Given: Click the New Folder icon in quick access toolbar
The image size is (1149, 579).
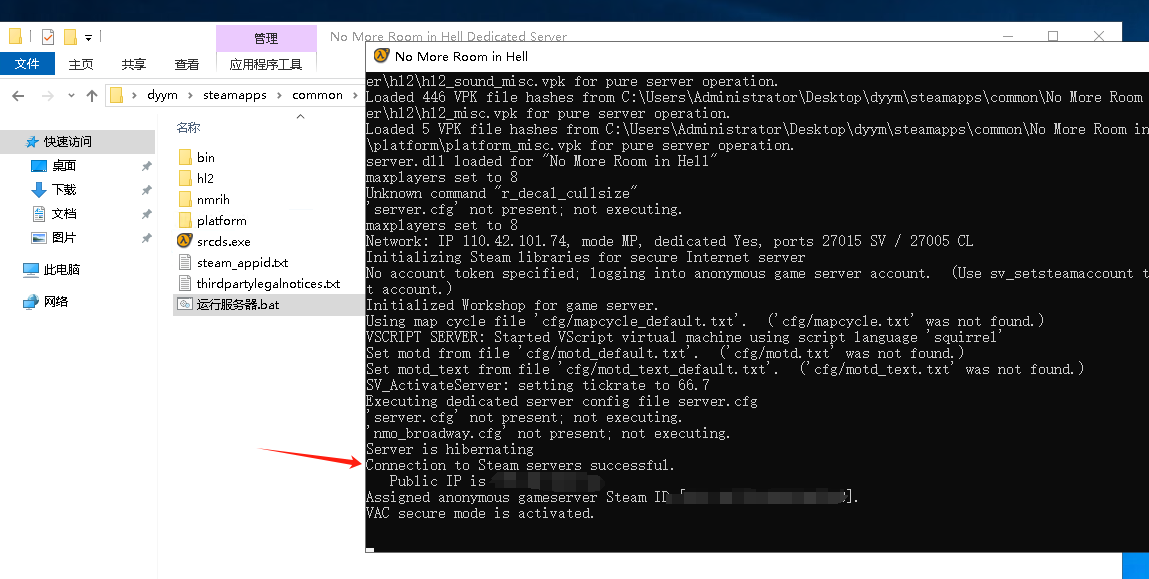Looking at the screenshot, I should click(x=70, y=36).
